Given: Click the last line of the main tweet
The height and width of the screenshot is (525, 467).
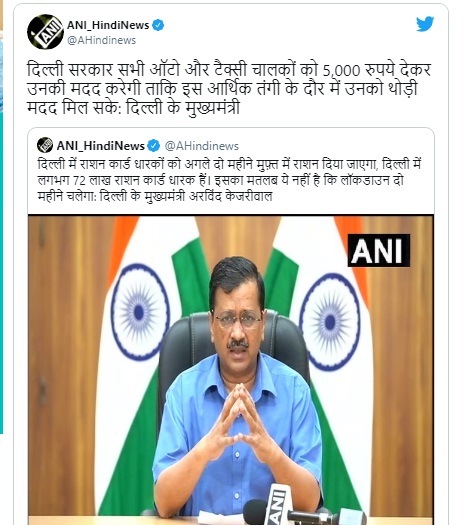Looking at the screenshot, I should coord(133,108).
